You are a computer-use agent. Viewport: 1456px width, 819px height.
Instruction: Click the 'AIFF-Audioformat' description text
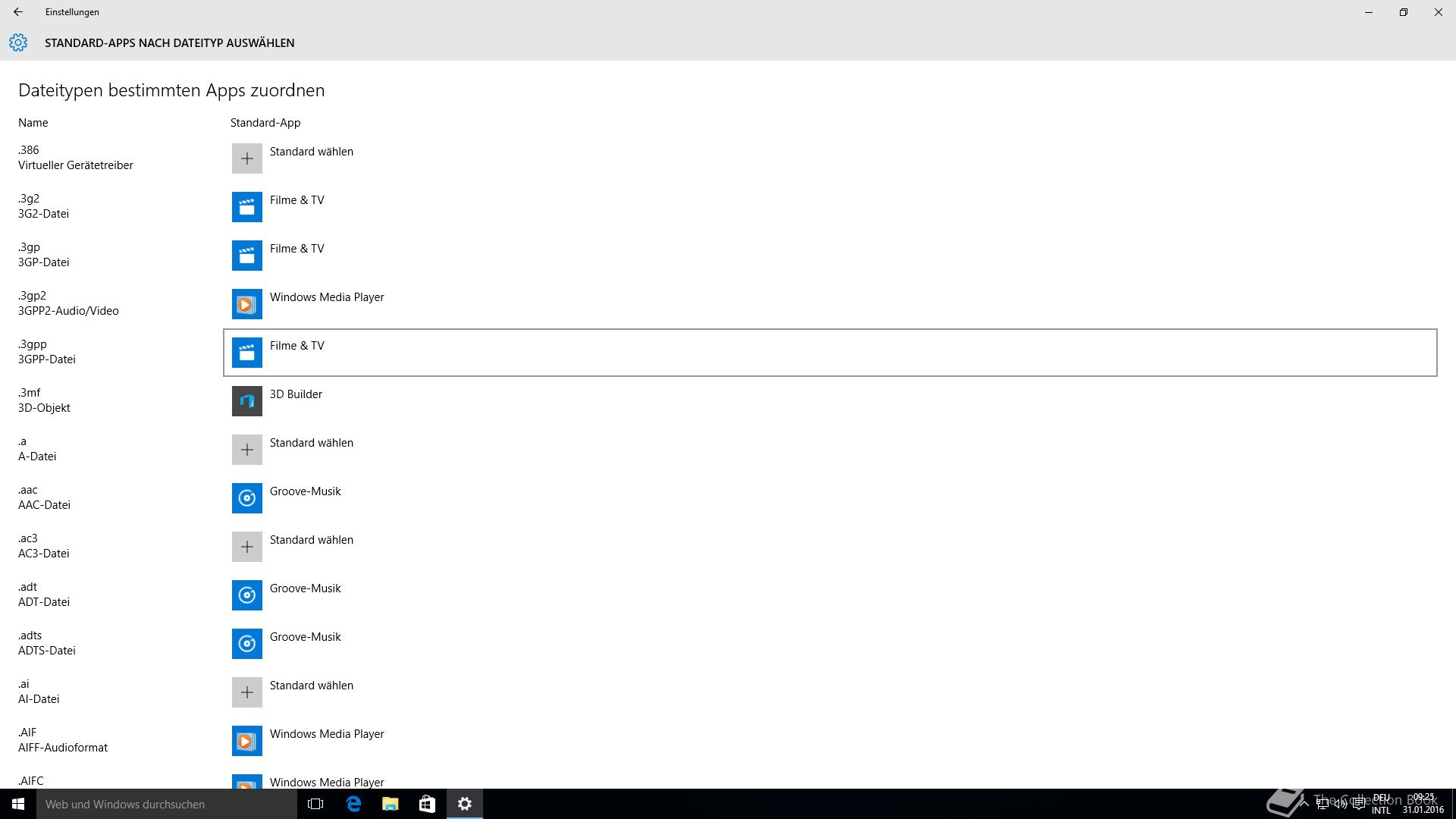coord(63,748)
